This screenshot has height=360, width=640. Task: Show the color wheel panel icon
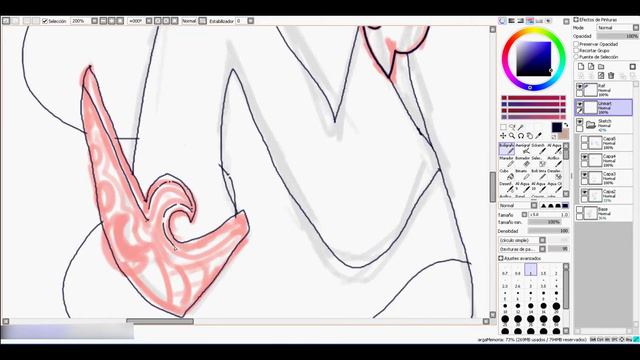point(502,21)
